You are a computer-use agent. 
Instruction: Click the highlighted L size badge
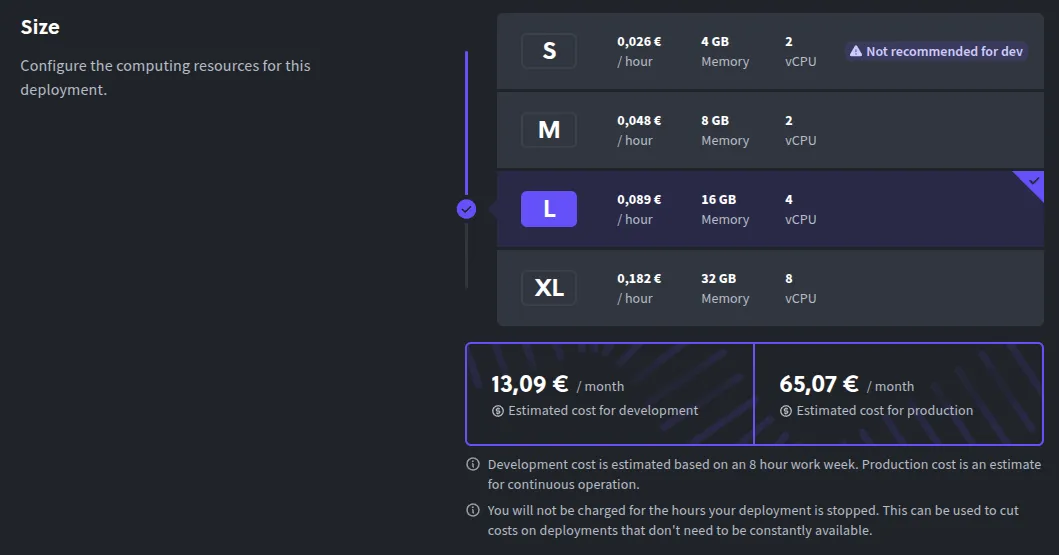(549, 209)
